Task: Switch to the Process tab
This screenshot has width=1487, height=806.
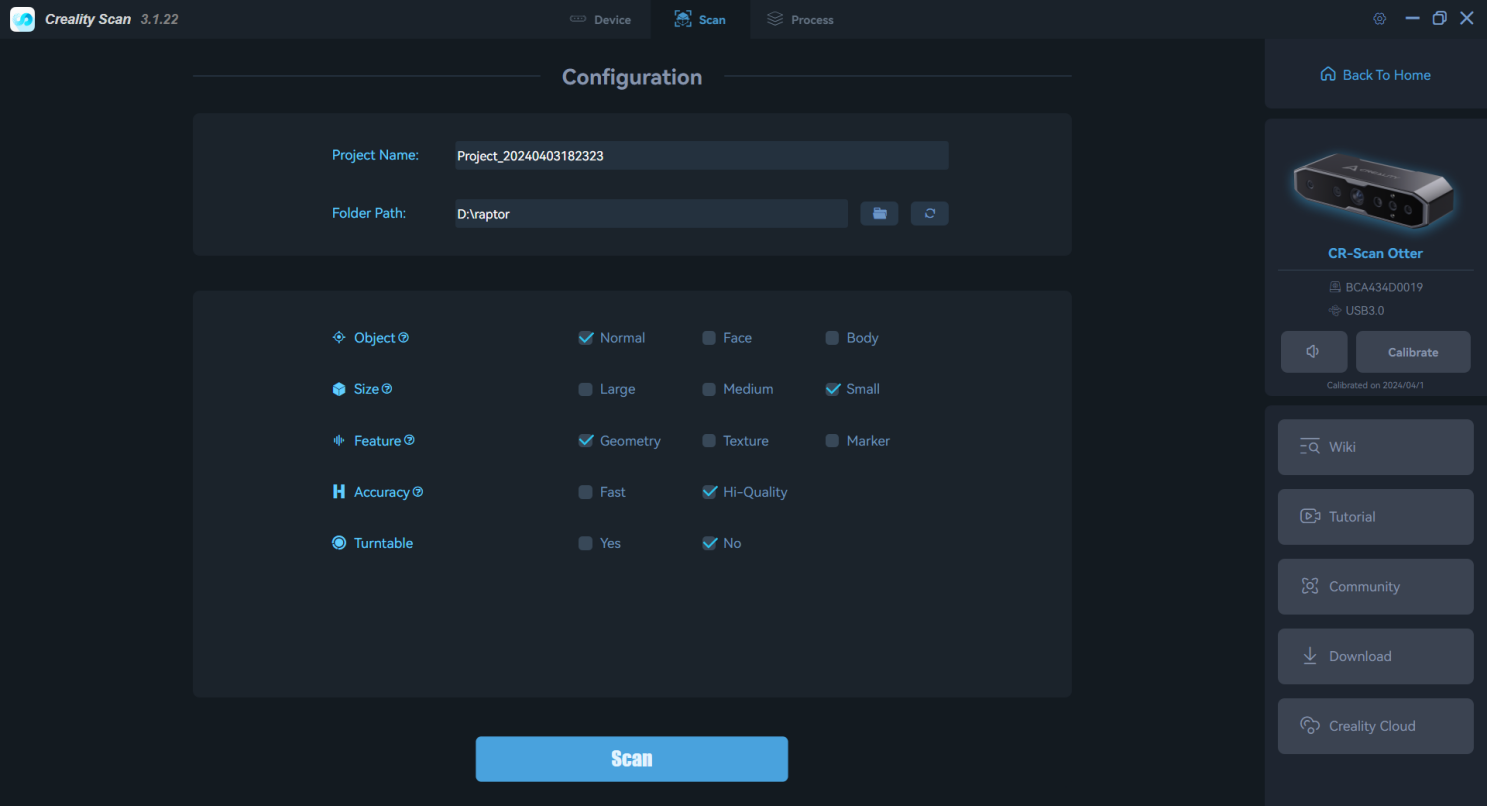Action: [800, 19]
